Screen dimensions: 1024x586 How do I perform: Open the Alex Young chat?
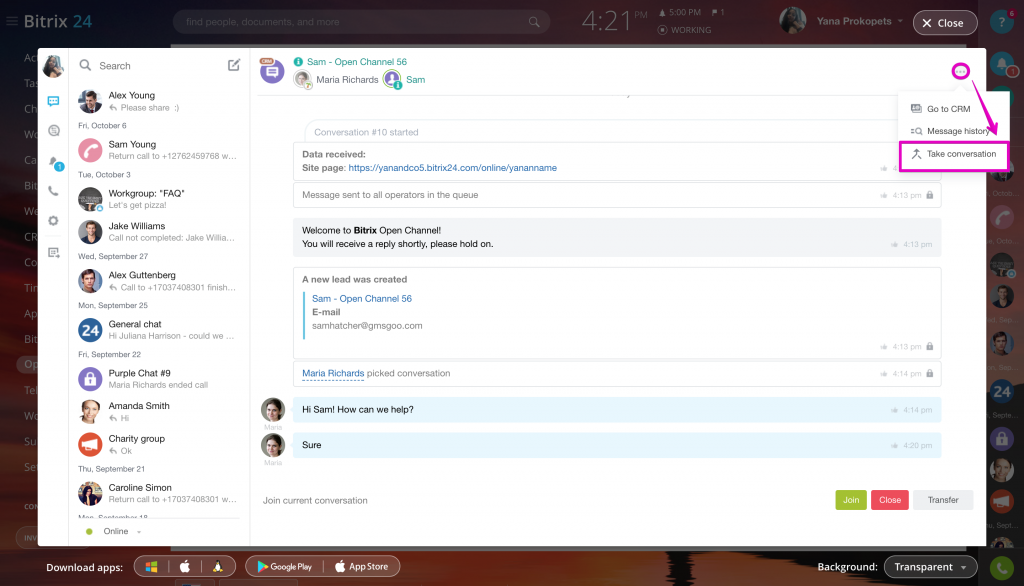click(157, 101)
